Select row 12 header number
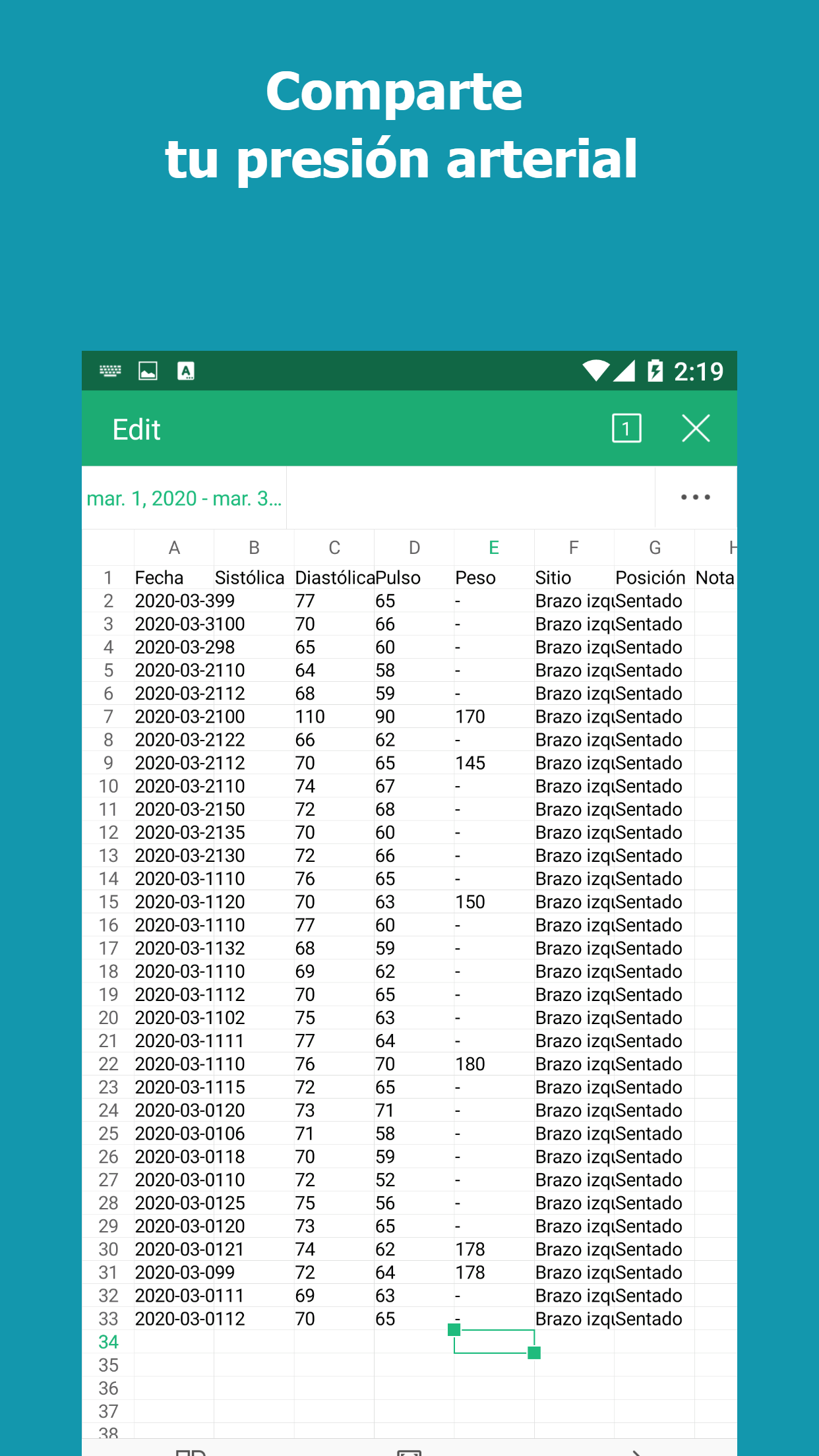 pyautogui.click(x=108, y=832)
